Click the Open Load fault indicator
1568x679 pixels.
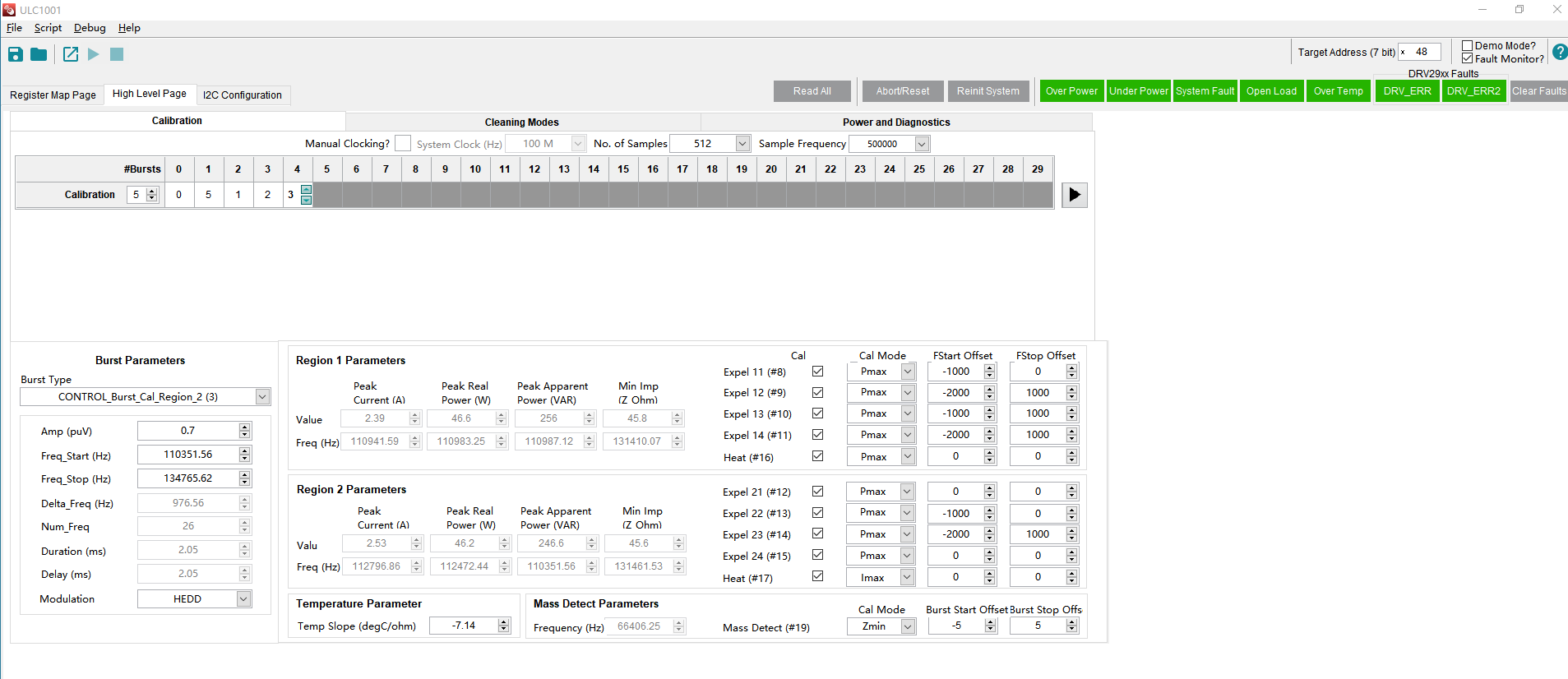point(1271,91)
